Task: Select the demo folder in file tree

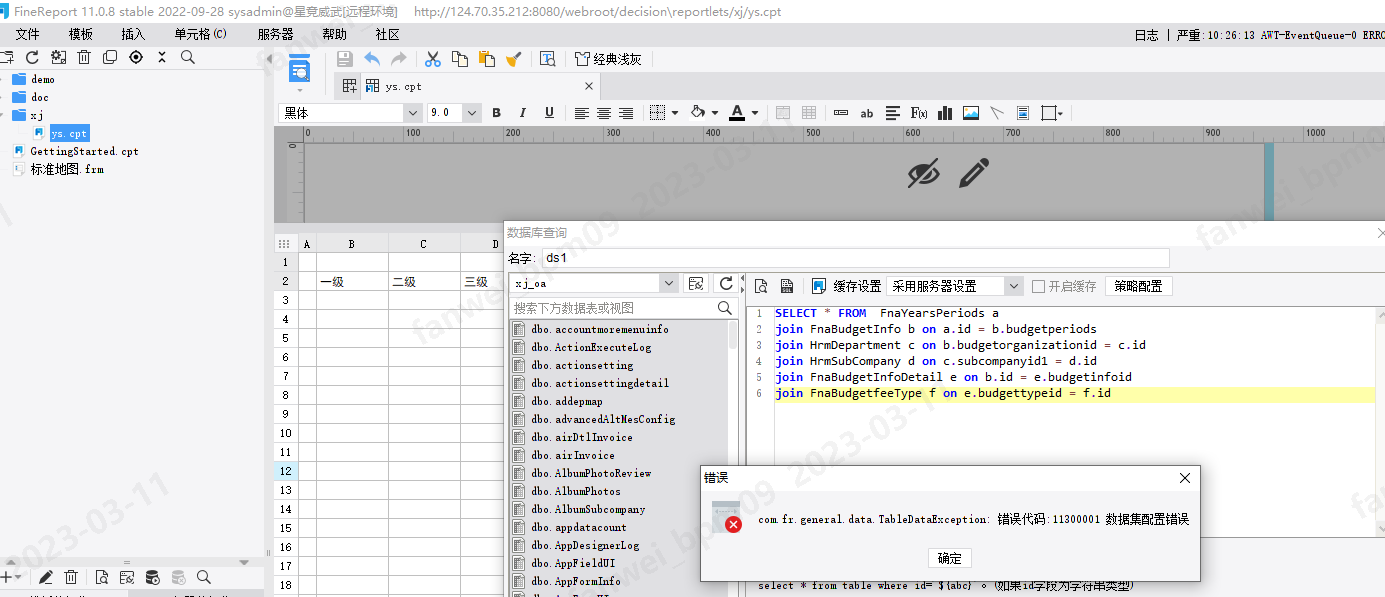Action: (43, 79)
